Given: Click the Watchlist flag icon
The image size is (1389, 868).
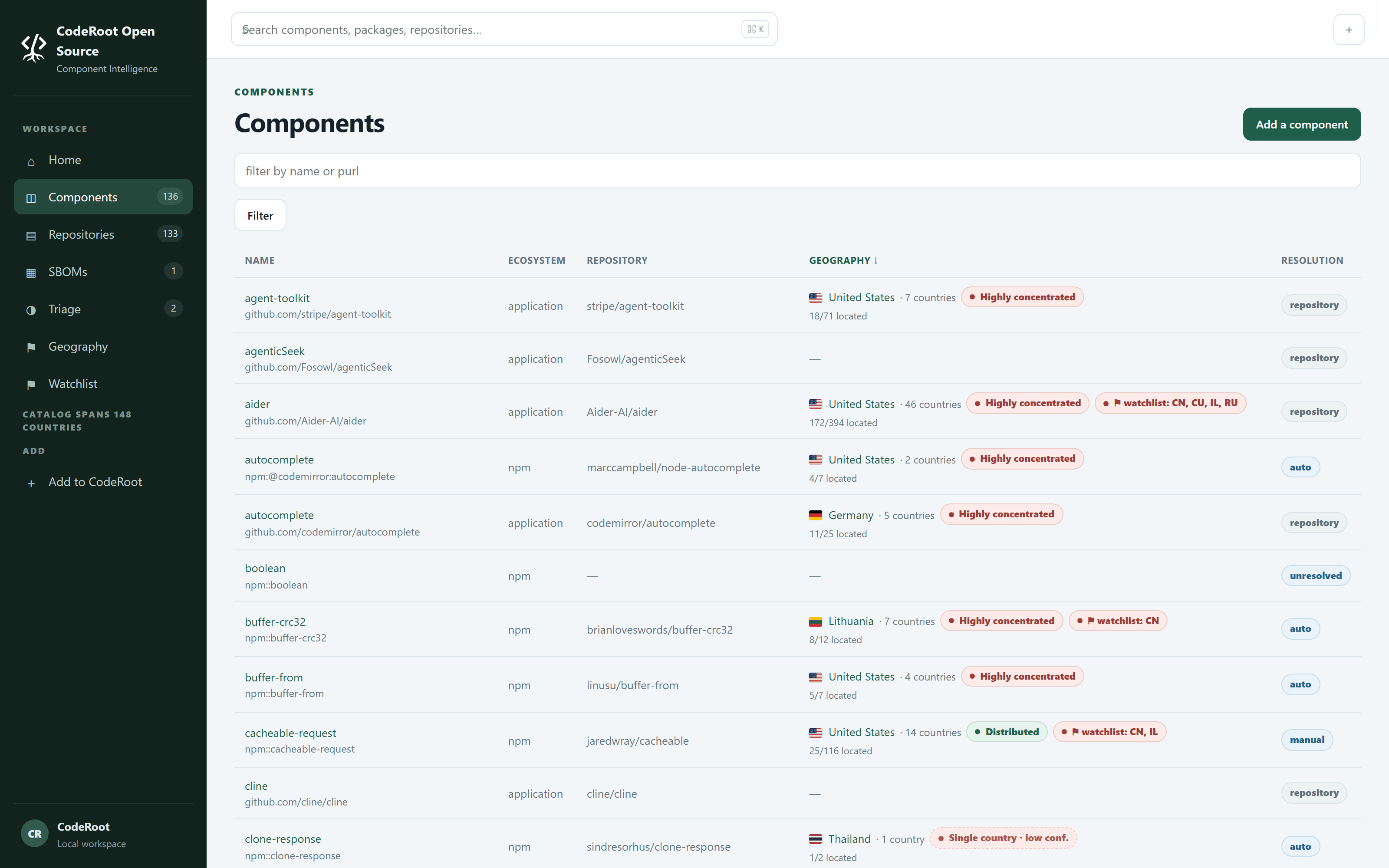Looking at the screenshot, I should (x=31, y=385).
